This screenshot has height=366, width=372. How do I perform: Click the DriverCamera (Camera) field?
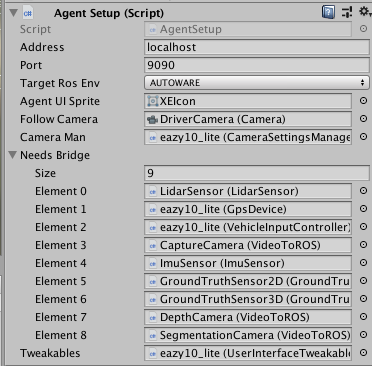(248, 119)
